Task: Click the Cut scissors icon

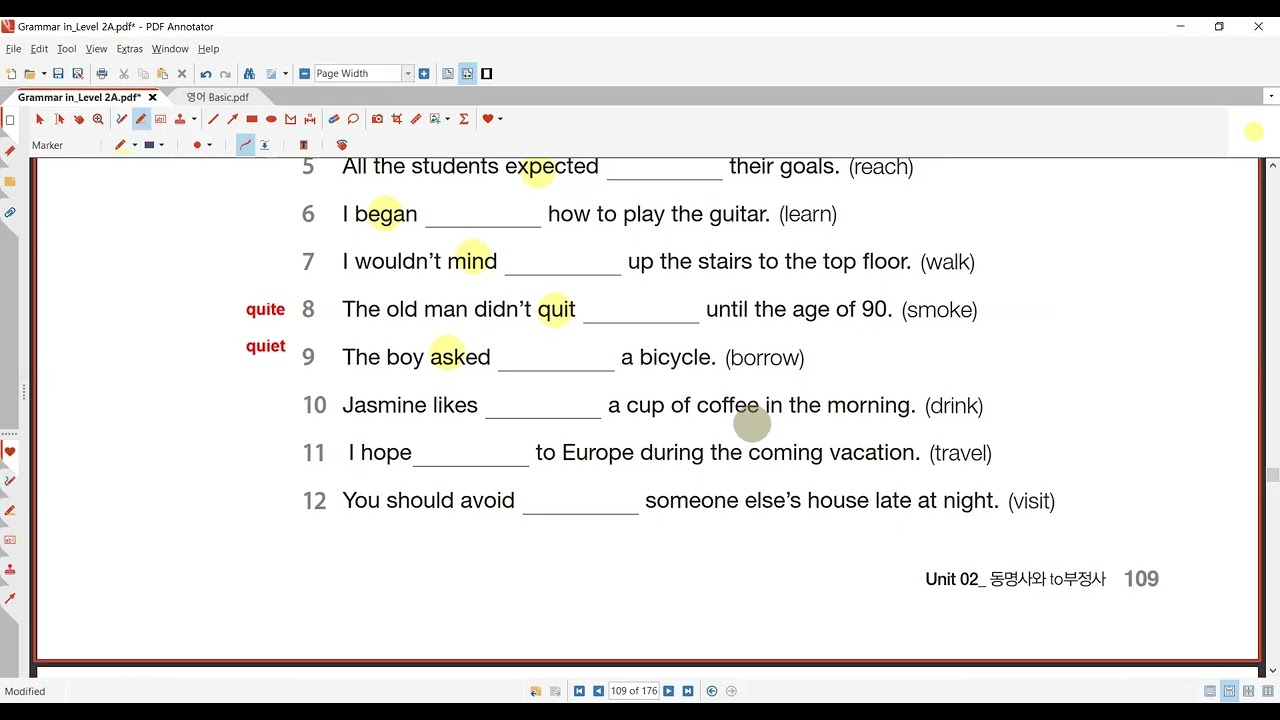Action: [124, 74]
